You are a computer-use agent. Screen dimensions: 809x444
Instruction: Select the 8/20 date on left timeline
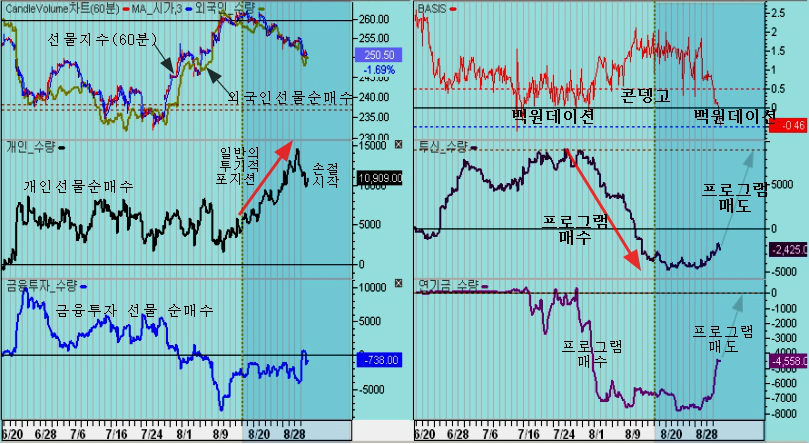[258, 434]
